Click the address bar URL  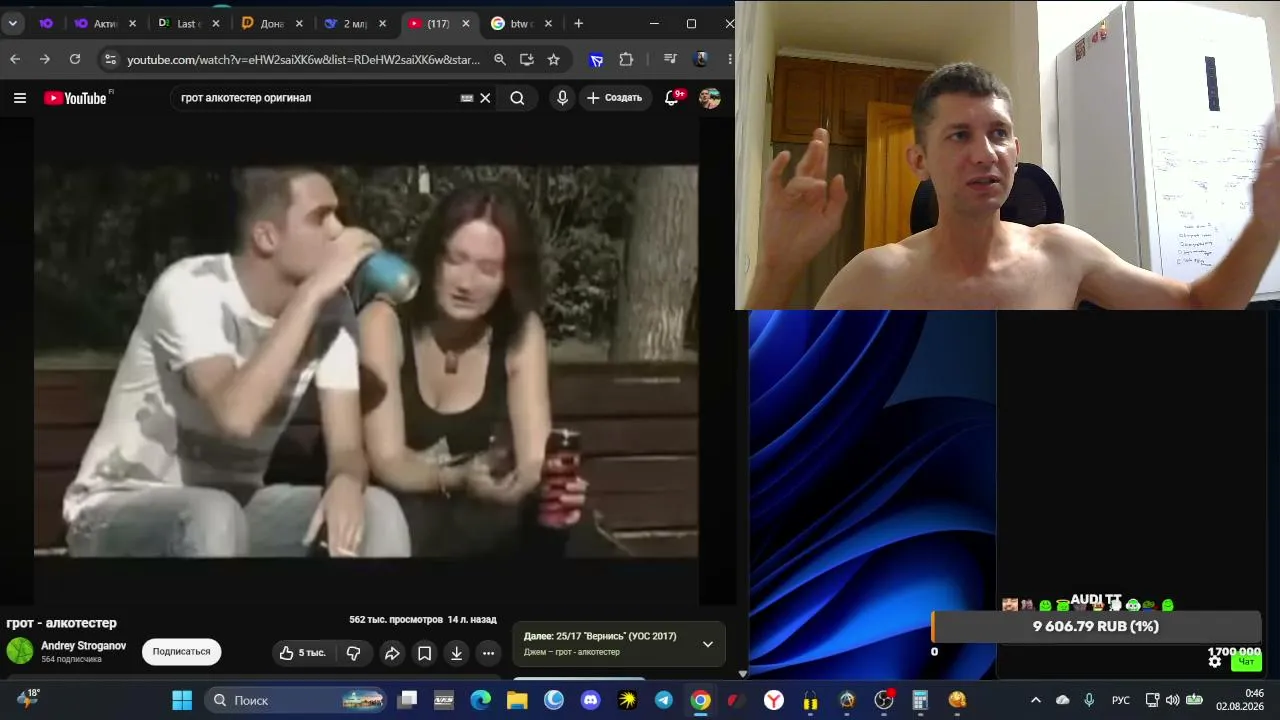(303, 60)
